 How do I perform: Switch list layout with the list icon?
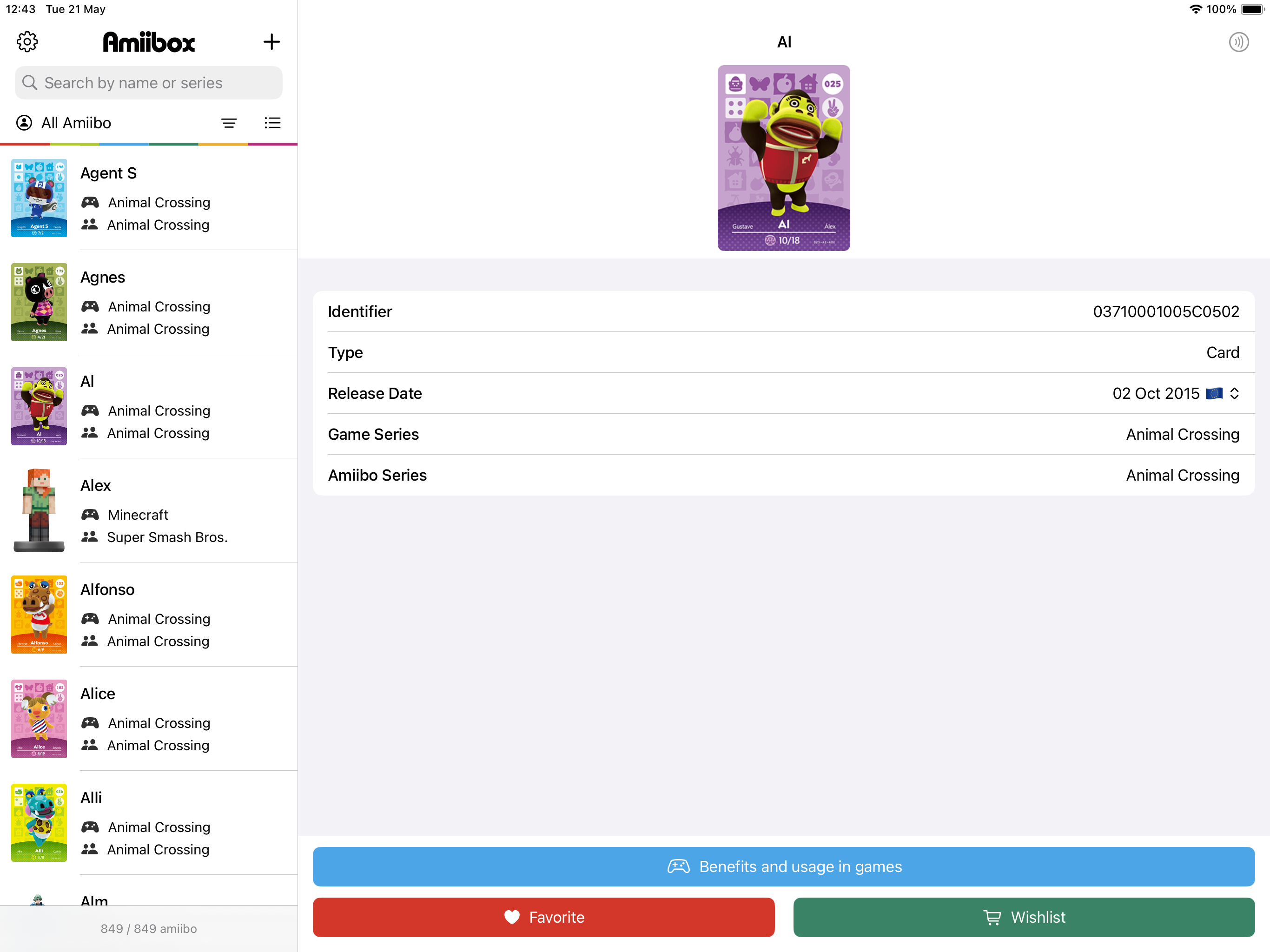[272, 123]
